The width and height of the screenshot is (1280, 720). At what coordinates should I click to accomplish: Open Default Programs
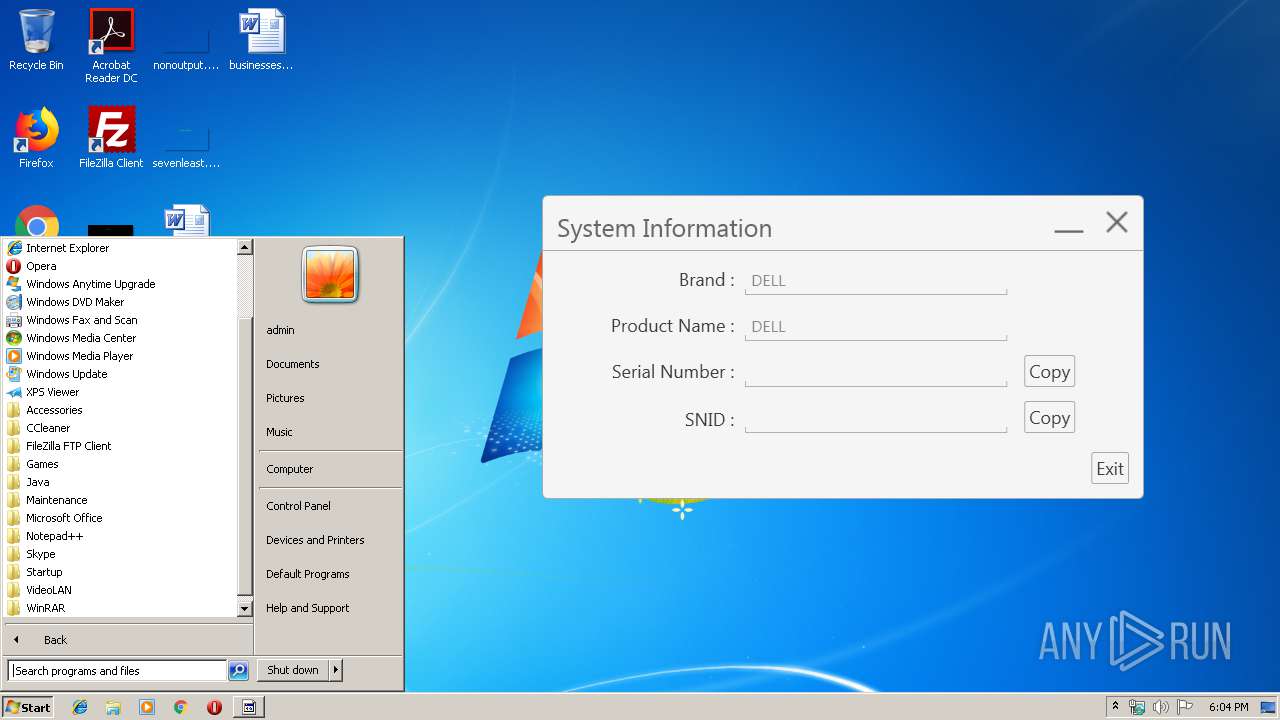coord(308,574)
